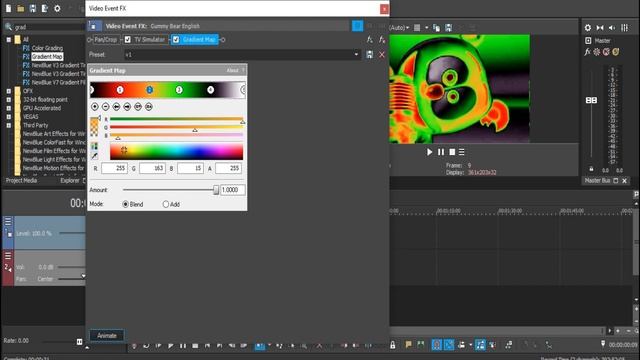The height and width of the screenshot is (360, 640).
Task: Expand the VEGAS folder
Action: point(9,117)
